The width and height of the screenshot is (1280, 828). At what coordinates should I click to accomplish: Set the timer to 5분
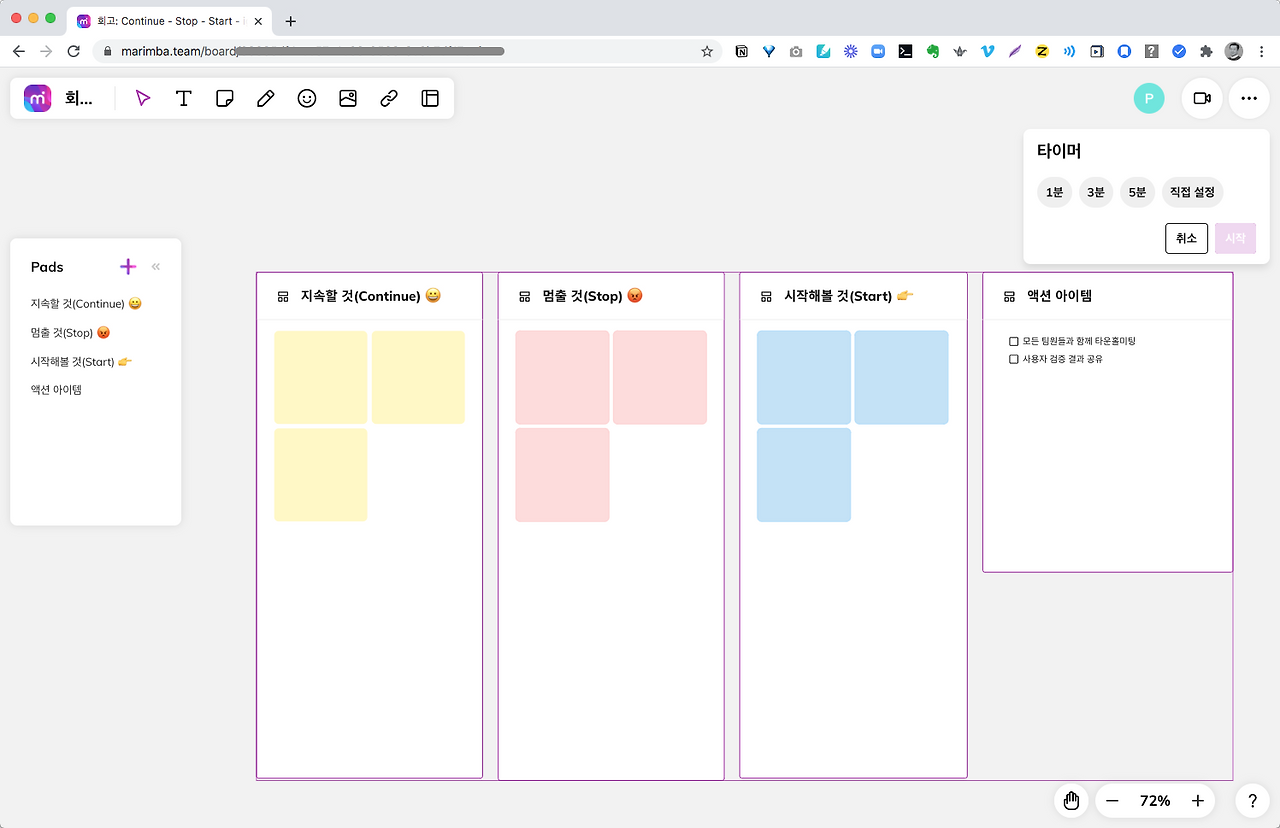click(x=1137, y=192)
